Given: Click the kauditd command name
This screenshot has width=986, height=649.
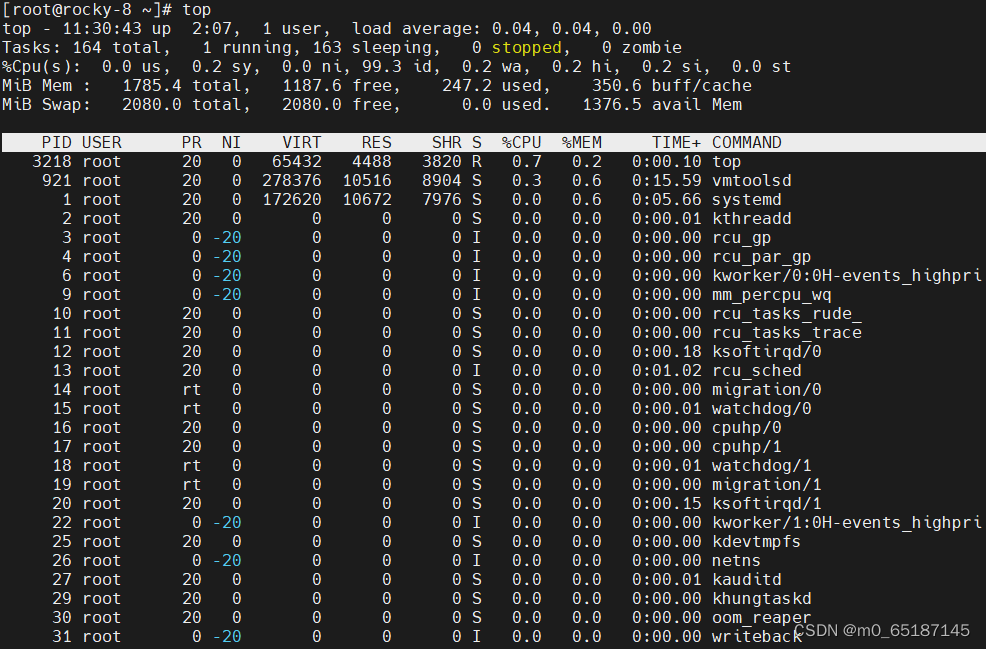Looking at the screenshot, I should (x=746, y=579).
